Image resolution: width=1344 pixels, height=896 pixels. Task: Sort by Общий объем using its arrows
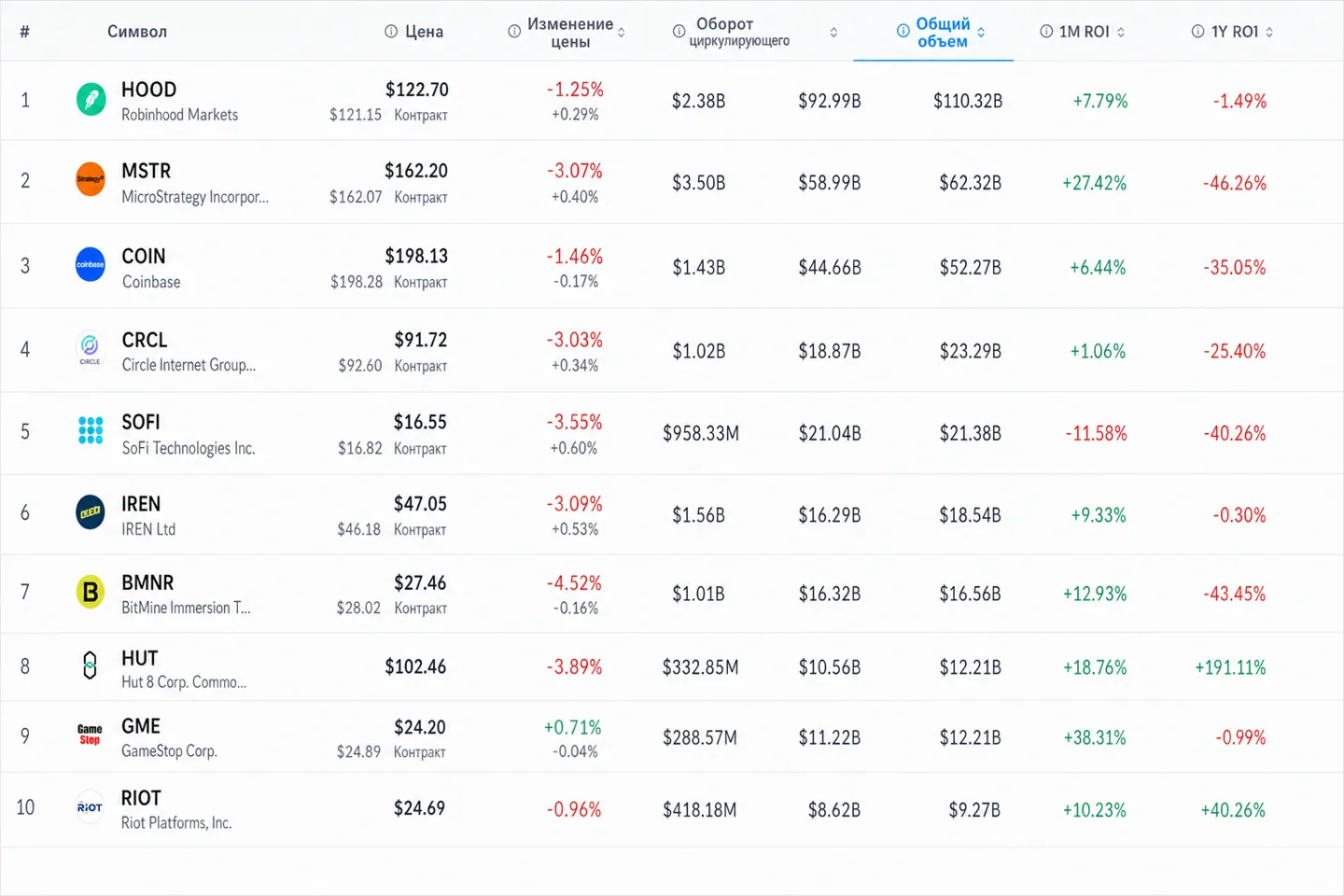click(981, 33)
